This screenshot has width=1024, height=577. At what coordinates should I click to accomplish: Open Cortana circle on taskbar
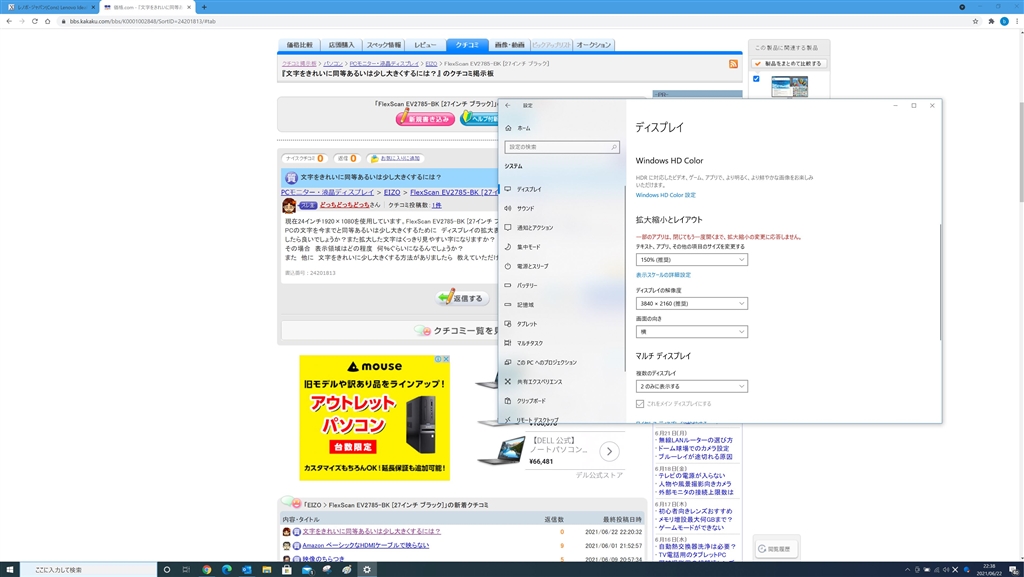pos(167,570)
